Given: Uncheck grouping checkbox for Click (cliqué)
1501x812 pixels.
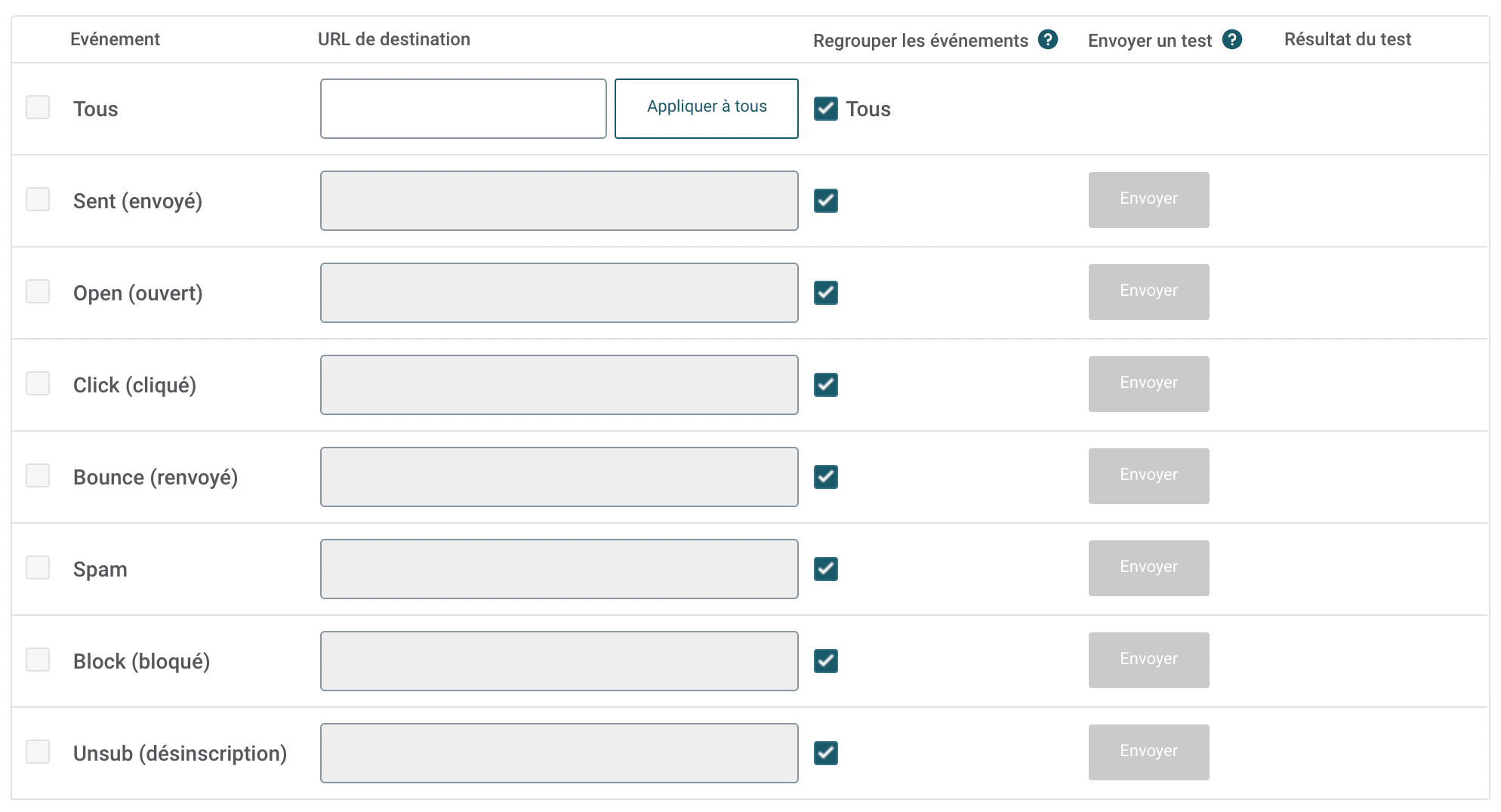Looking at the screenshot, I should (826, 385).
